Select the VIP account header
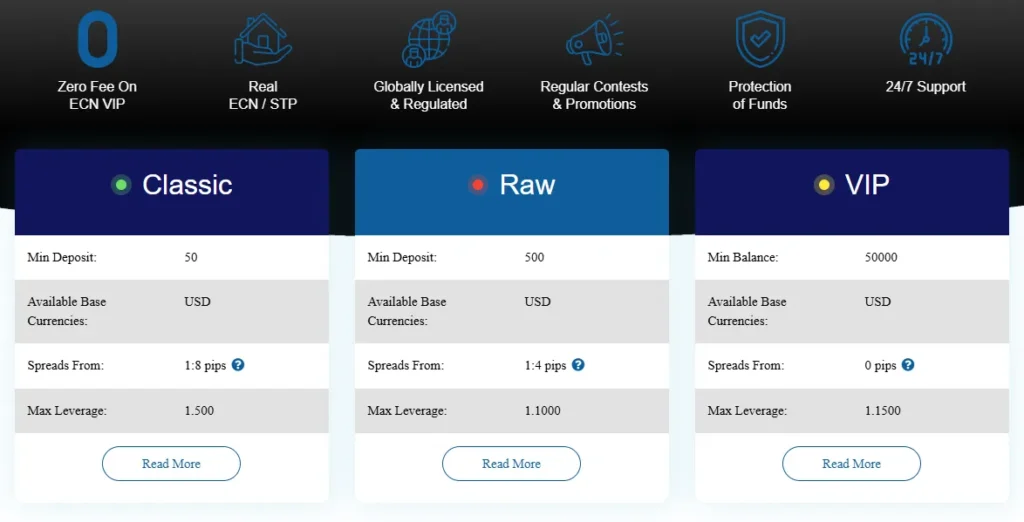The width and height of the screenshot is (1024, 522). click(866, 185)
